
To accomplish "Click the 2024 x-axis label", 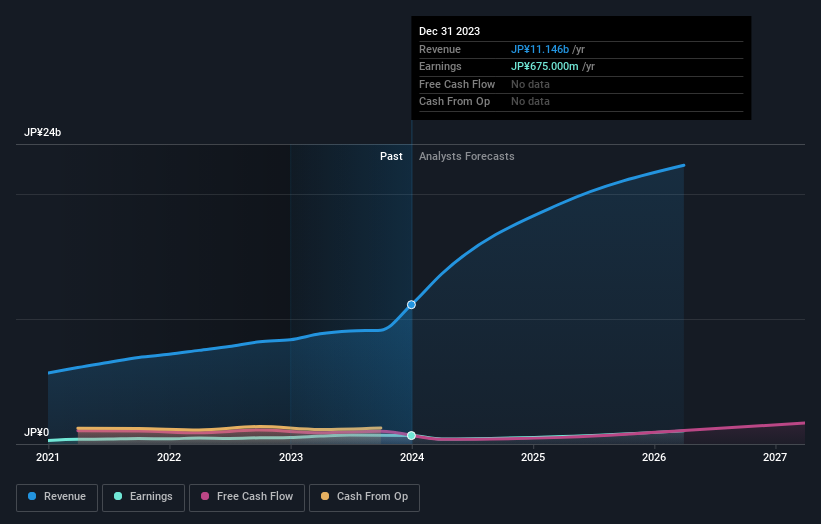I will click(x=412, y=458).
